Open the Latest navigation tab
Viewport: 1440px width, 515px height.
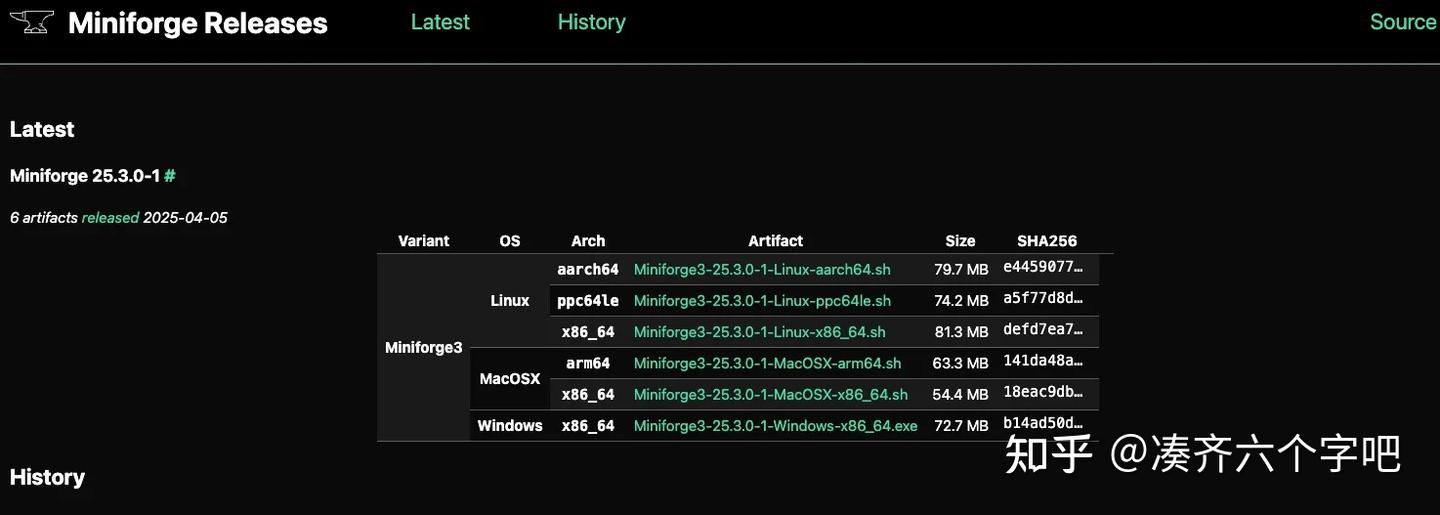coord(440,22)
